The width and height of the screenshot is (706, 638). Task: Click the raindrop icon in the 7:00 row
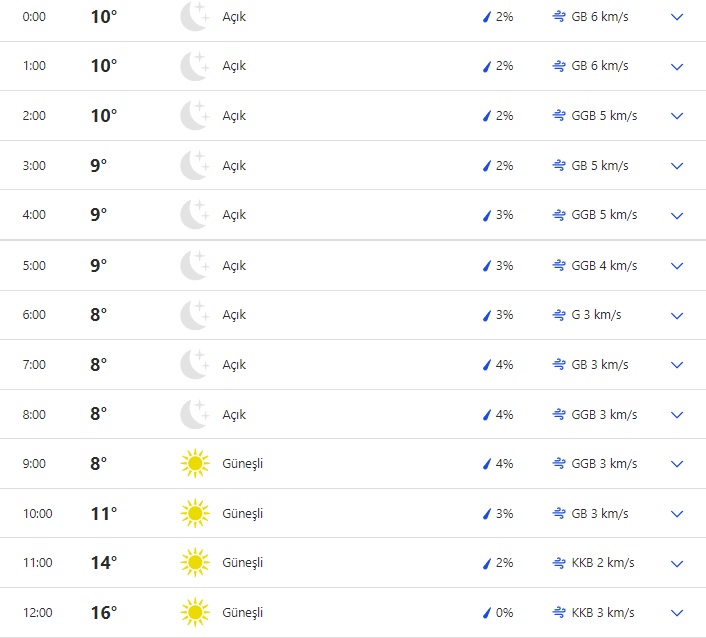[x=487, y=365]
